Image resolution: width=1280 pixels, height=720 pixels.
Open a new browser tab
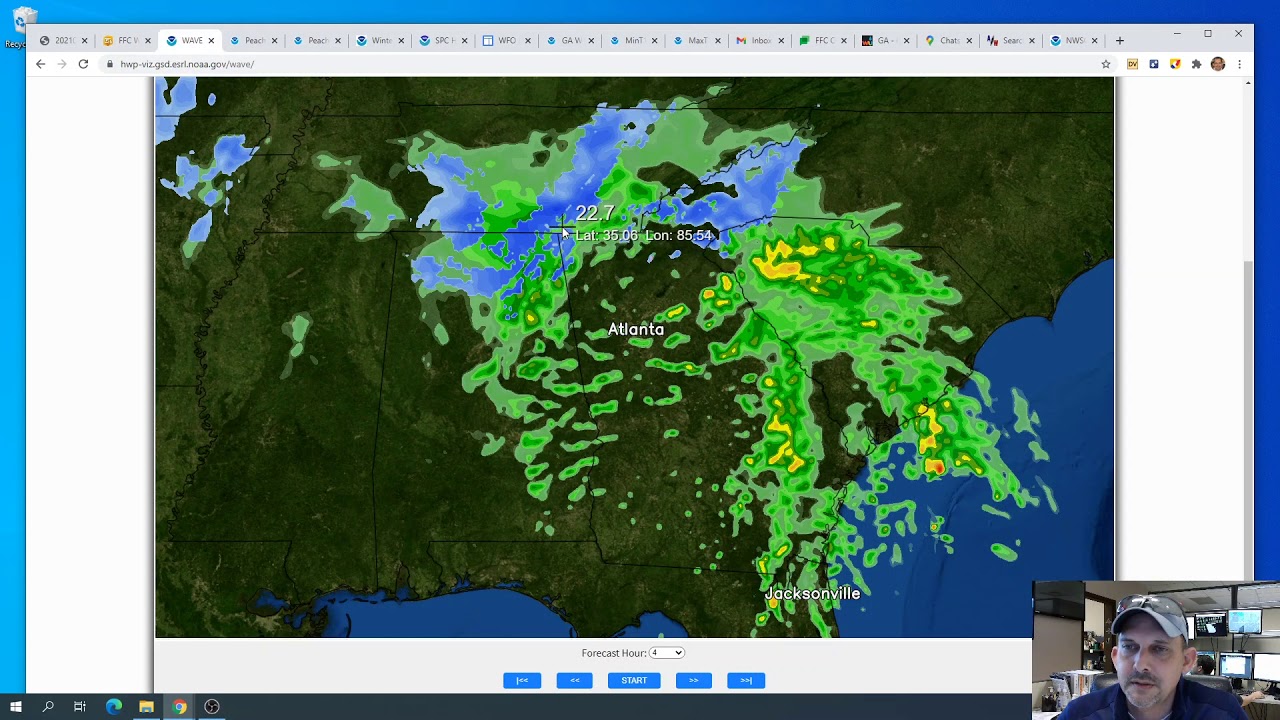[1119, 40]
